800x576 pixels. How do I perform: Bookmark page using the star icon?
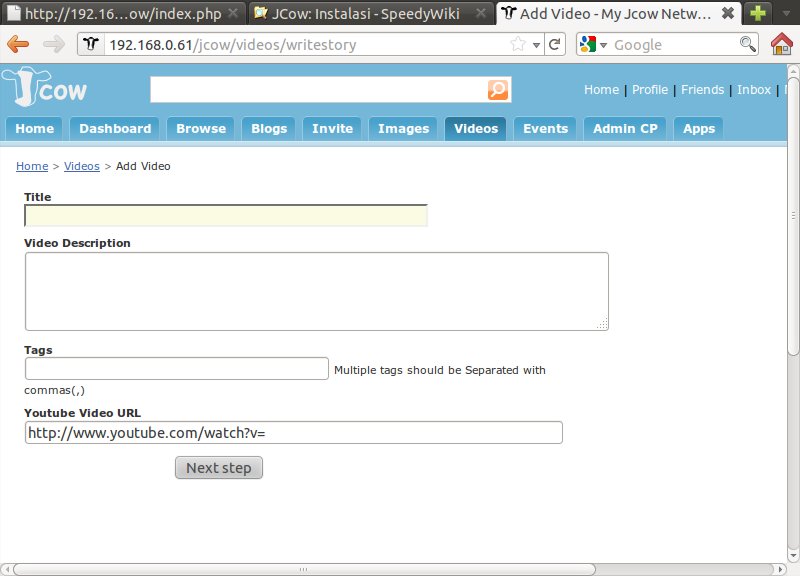point(518,45)
